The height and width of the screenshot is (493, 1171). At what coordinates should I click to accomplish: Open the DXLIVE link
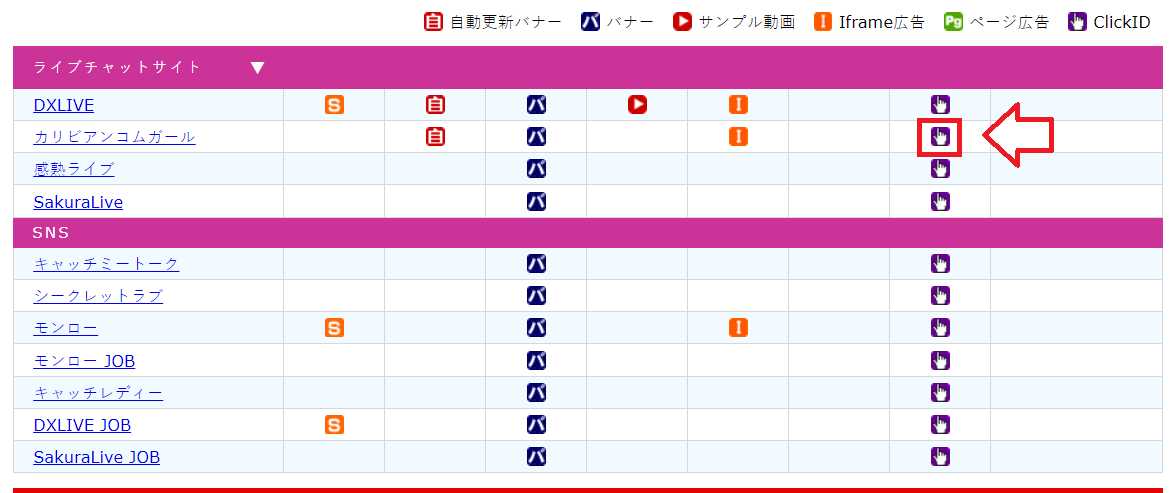(x=63, y=105)
